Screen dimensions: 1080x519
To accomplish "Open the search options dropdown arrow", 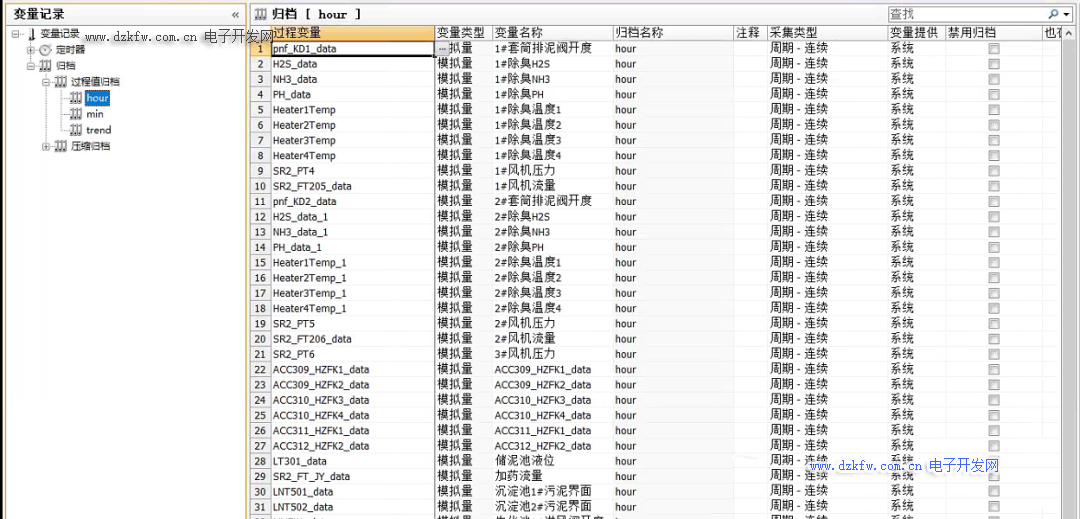I will [x=1065, y=14].
